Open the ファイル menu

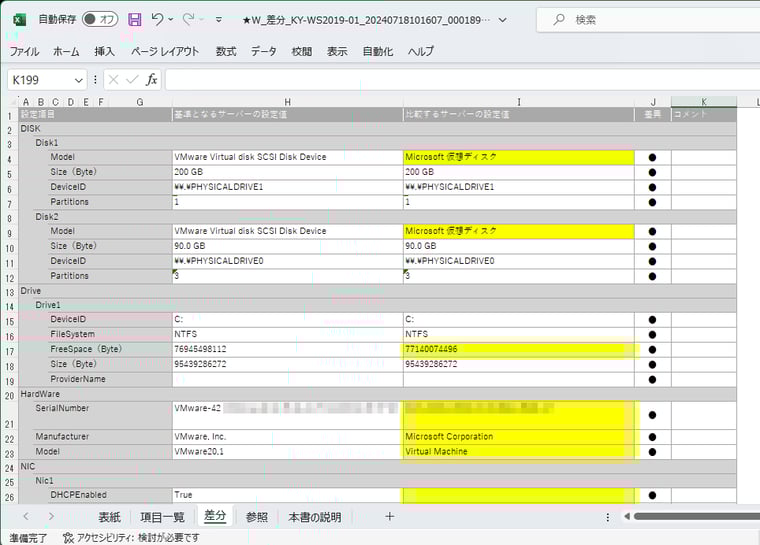click(x=24, y=51)
